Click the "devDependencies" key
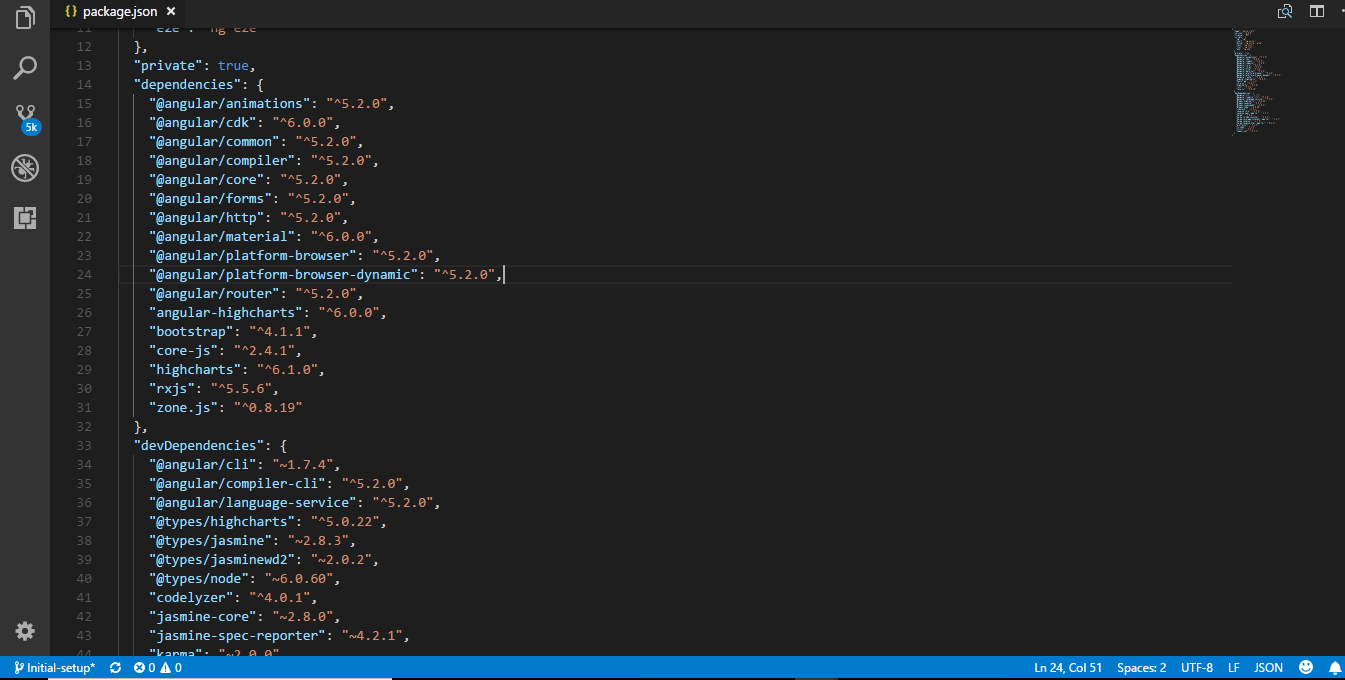 point(199,446)
